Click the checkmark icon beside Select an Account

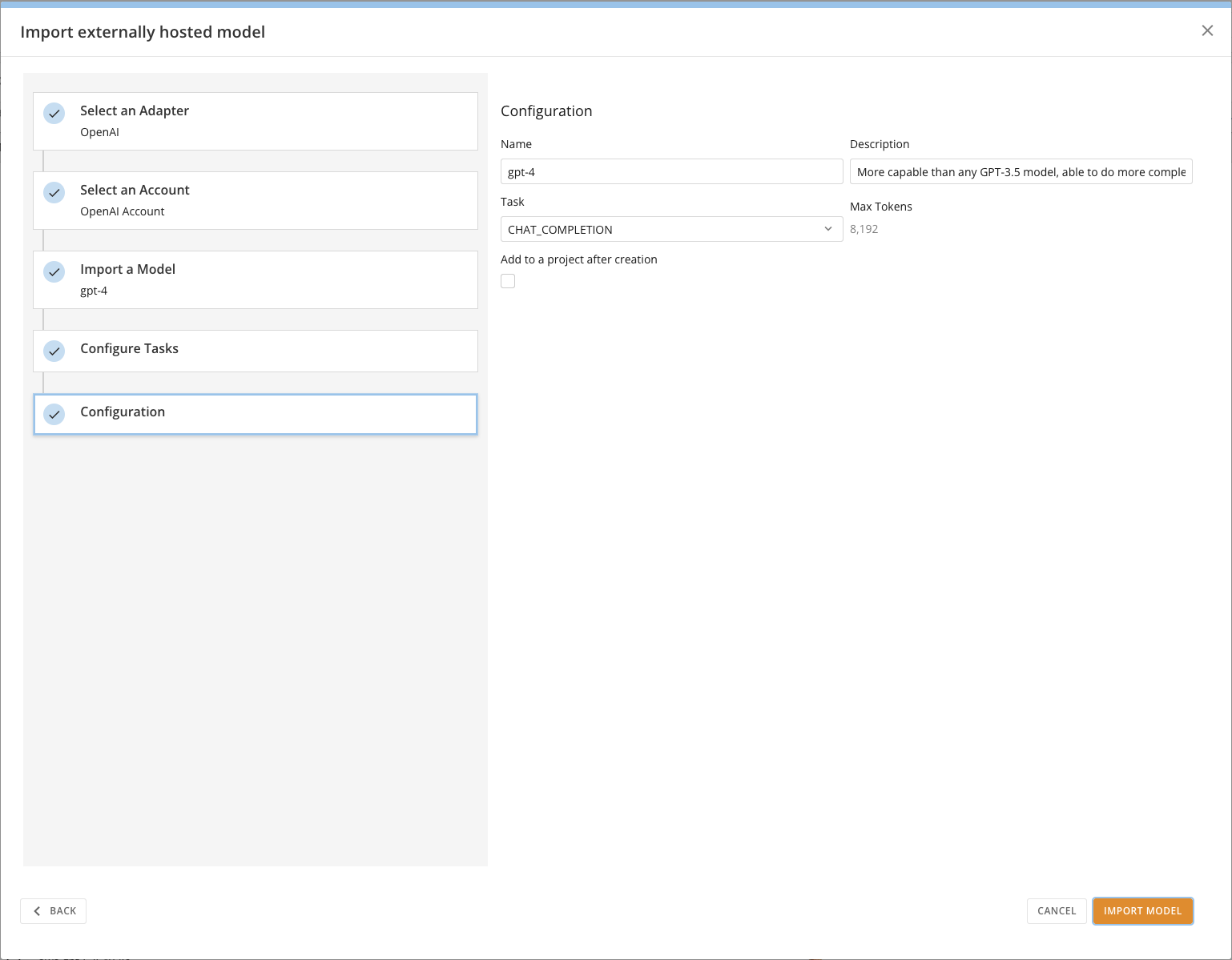[x=54, y=192]
